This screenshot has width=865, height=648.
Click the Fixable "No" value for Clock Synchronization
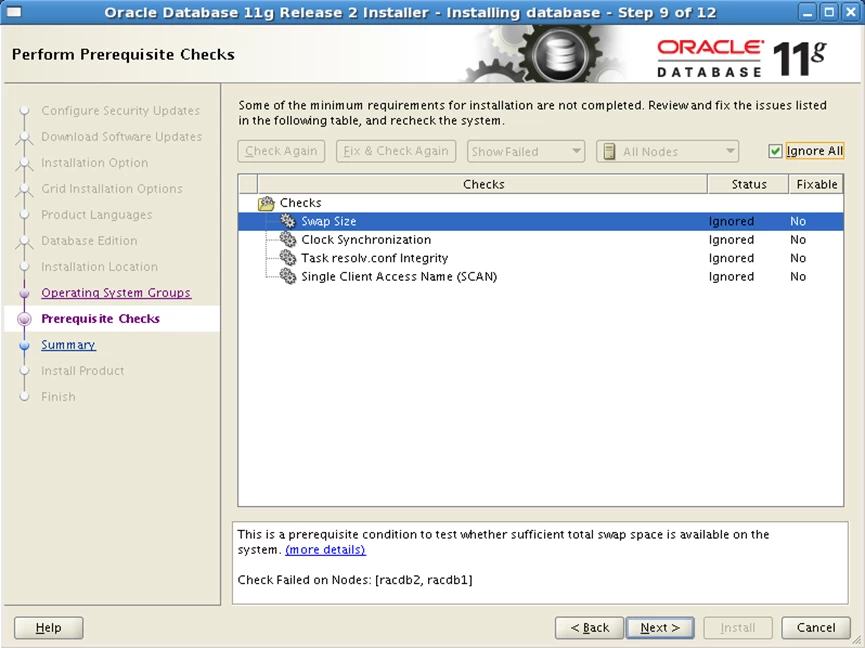pyautogui.click(x=798, y=240)
